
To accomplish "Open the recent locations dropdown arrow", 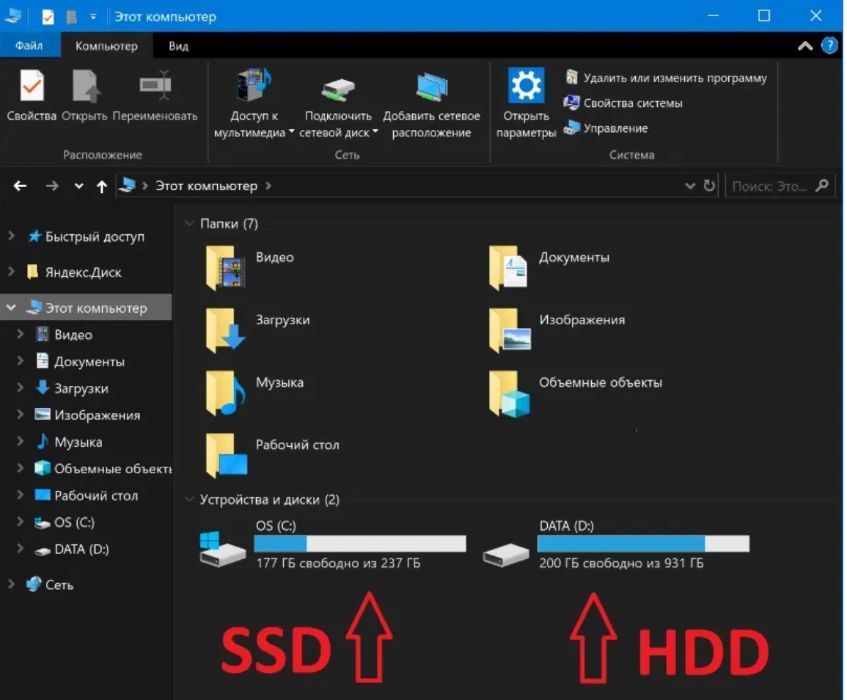I will (x=79, y=186).
